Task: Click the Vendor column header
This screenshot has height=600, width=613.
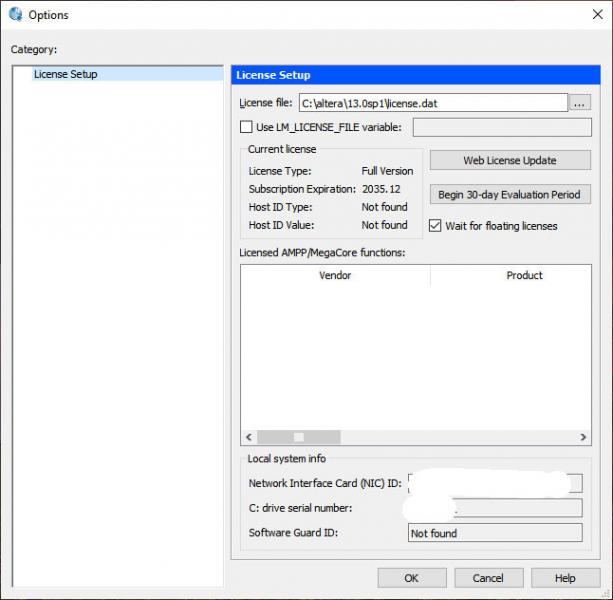Action: [x=335, y=275]
